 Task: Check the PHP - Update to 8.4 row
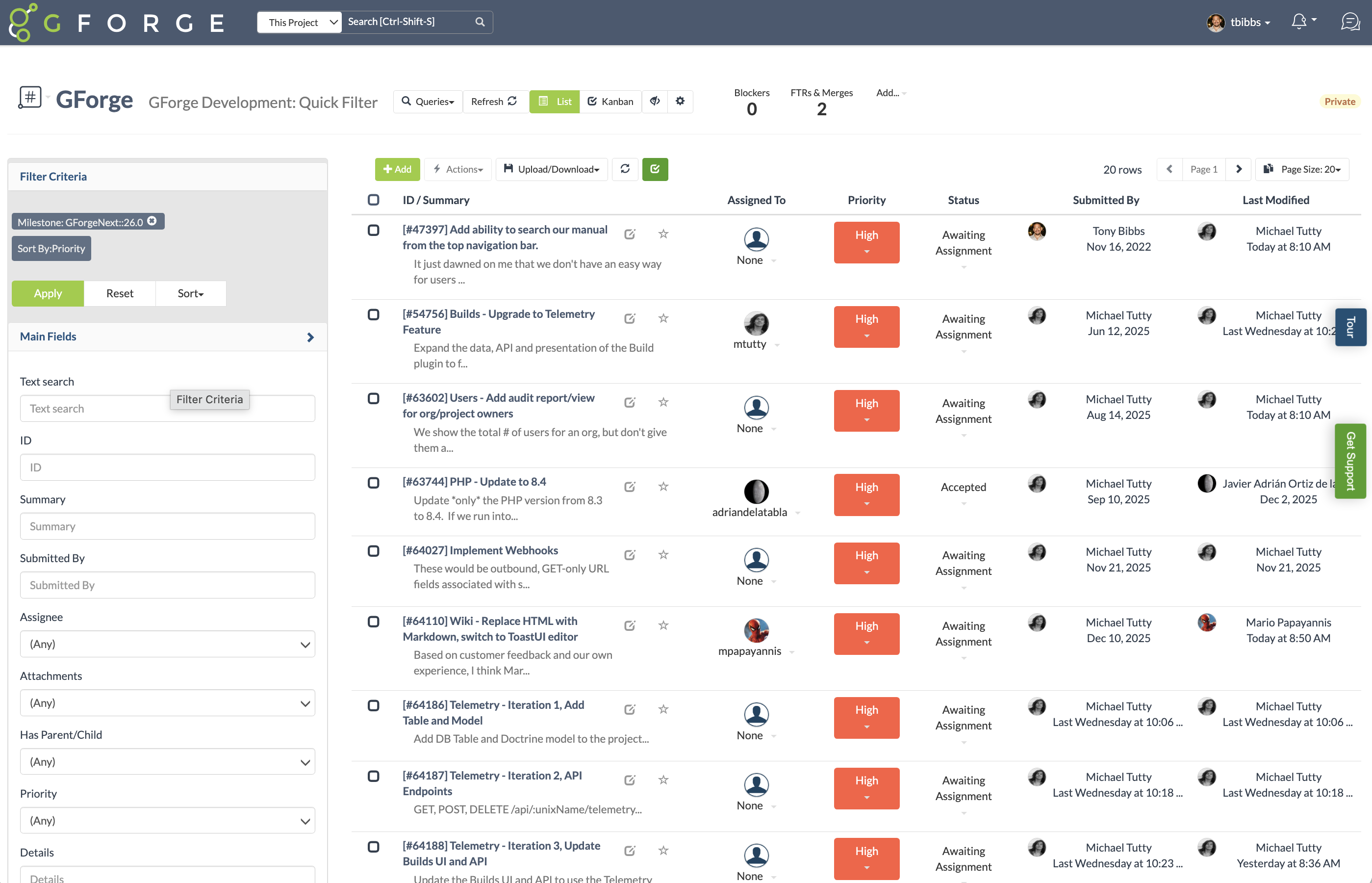tap(374, 482)
